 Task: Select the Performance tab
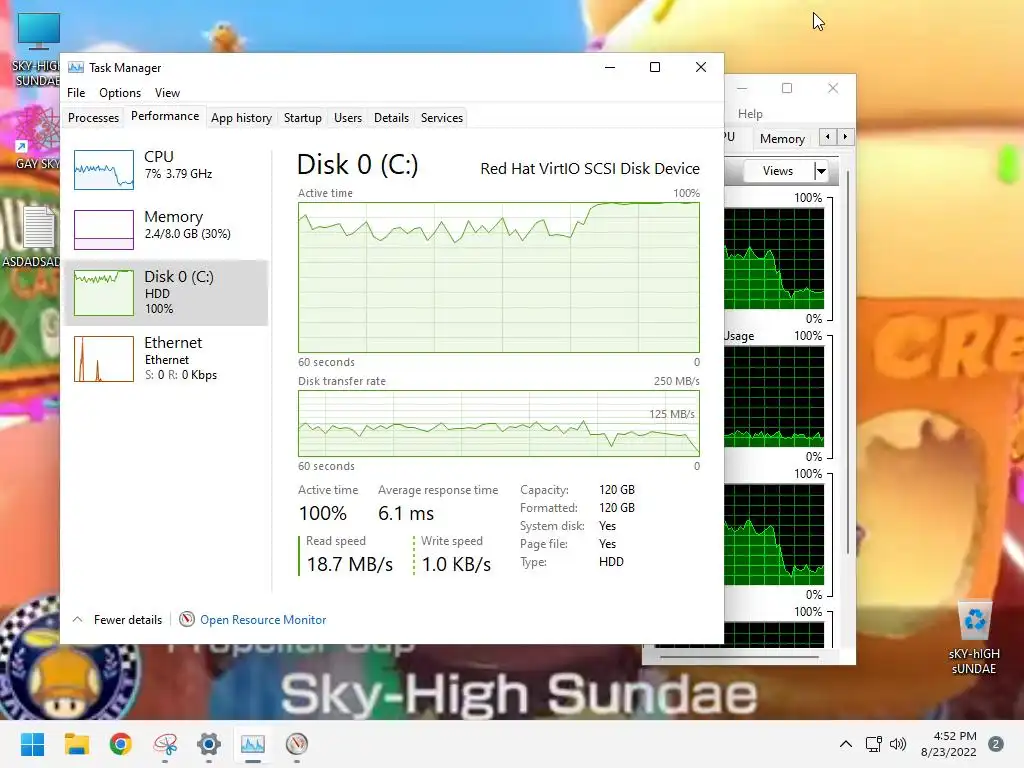165,116
